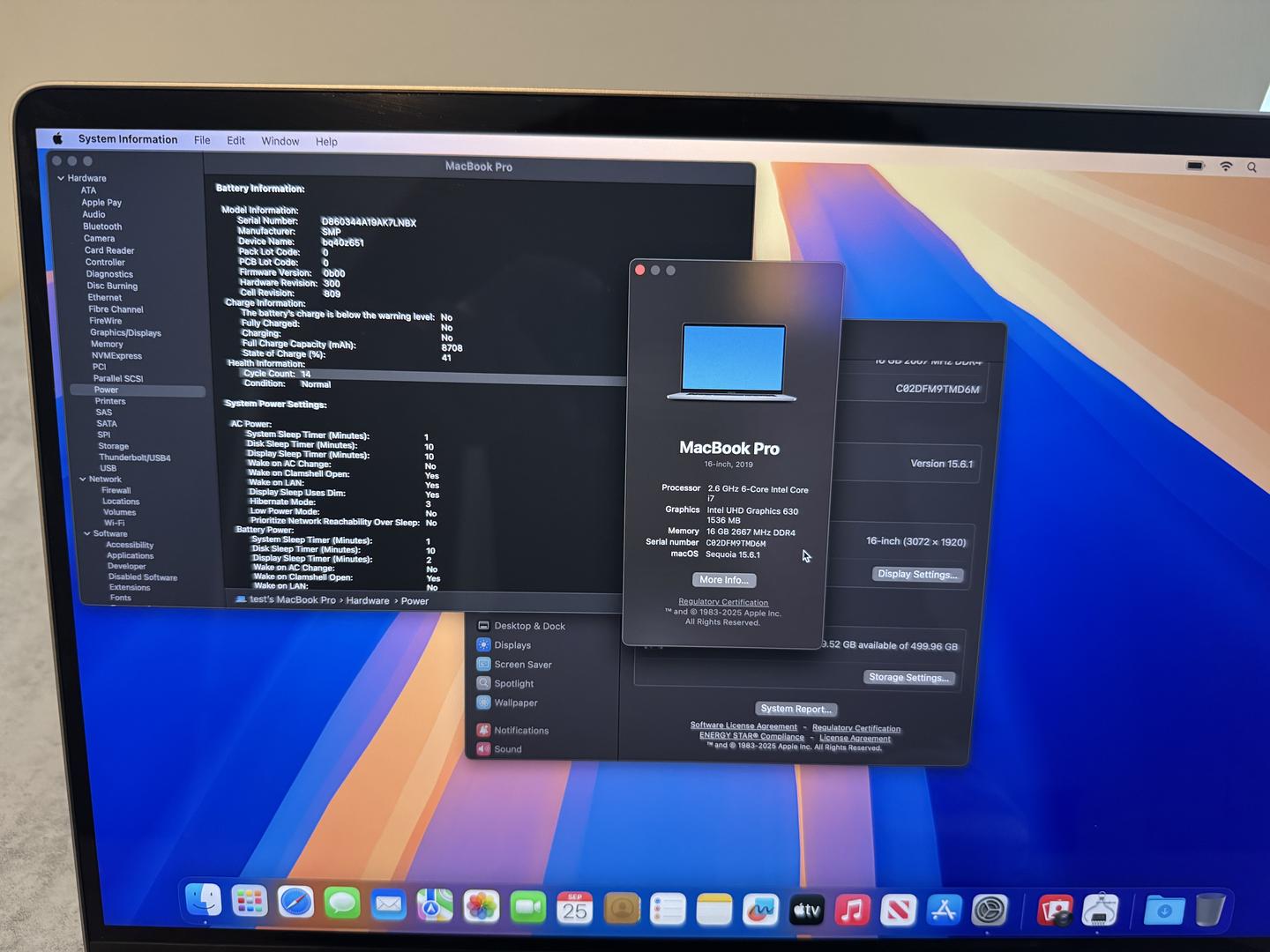The width and height of the screenshot is (1270, 952).
Task: Collapse the Software section chevron
Action: pos(86,533)
